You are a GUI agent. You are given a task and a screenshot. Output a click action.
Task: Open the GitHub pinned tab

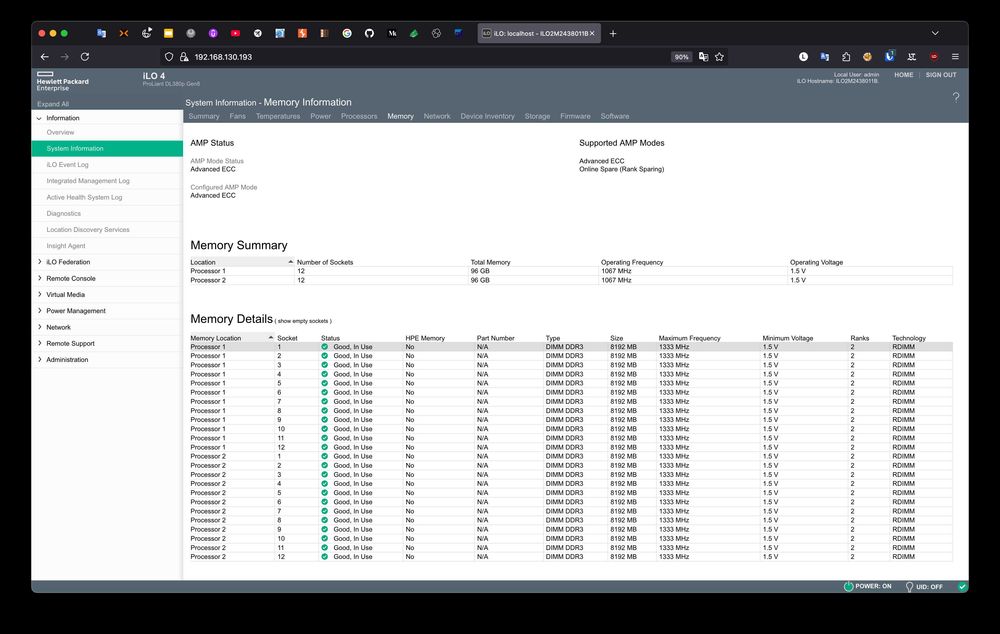tap(370, 33)
